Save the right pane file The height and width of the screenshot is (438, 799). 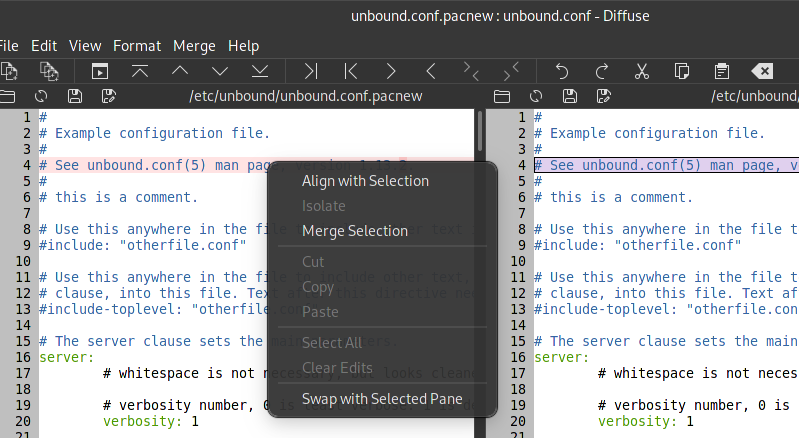pos(570,96)
